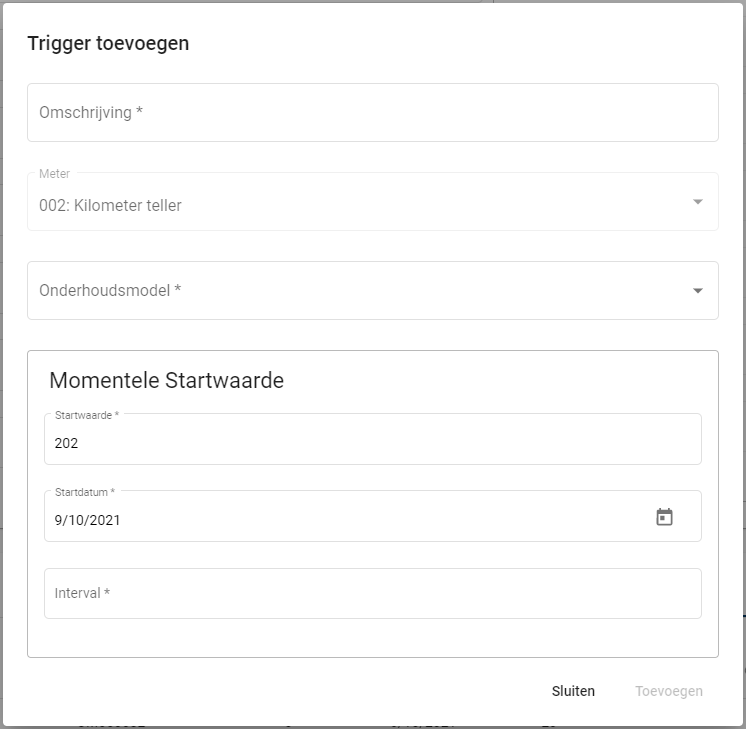
Task: Focus the Omschrijving text field
Action: coord(372,113)
